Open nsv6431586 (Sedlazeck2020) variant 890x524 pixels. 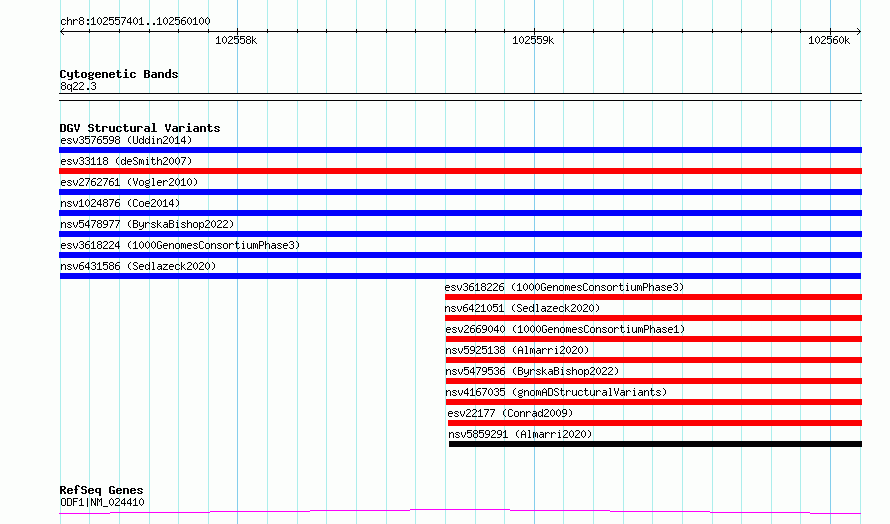tap(138, 266)
